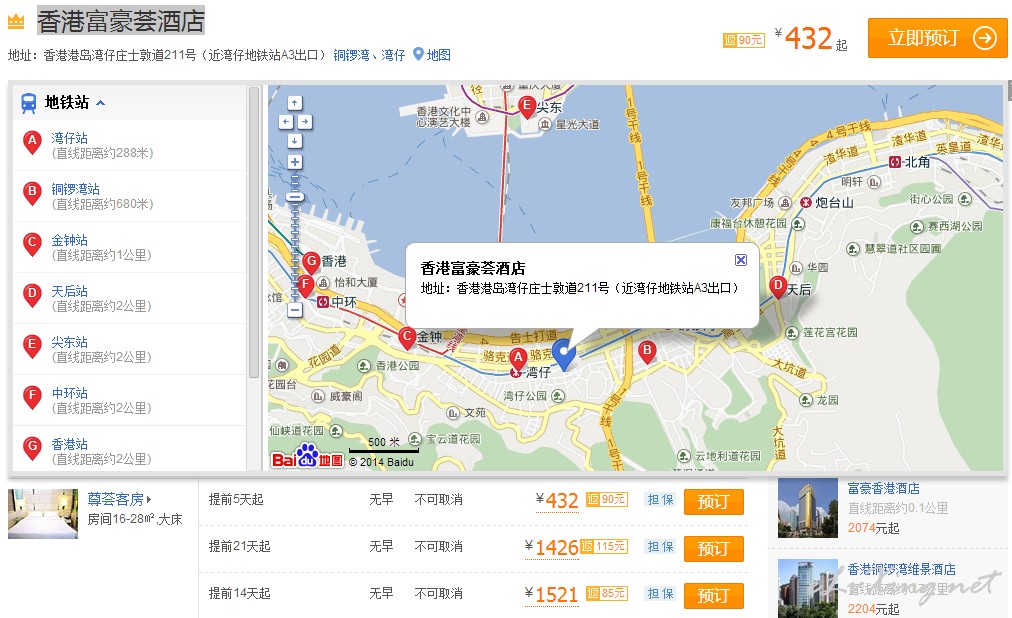Open the 金钟站 station link
The image size is (1012, 618).
[x=69, y=240]
